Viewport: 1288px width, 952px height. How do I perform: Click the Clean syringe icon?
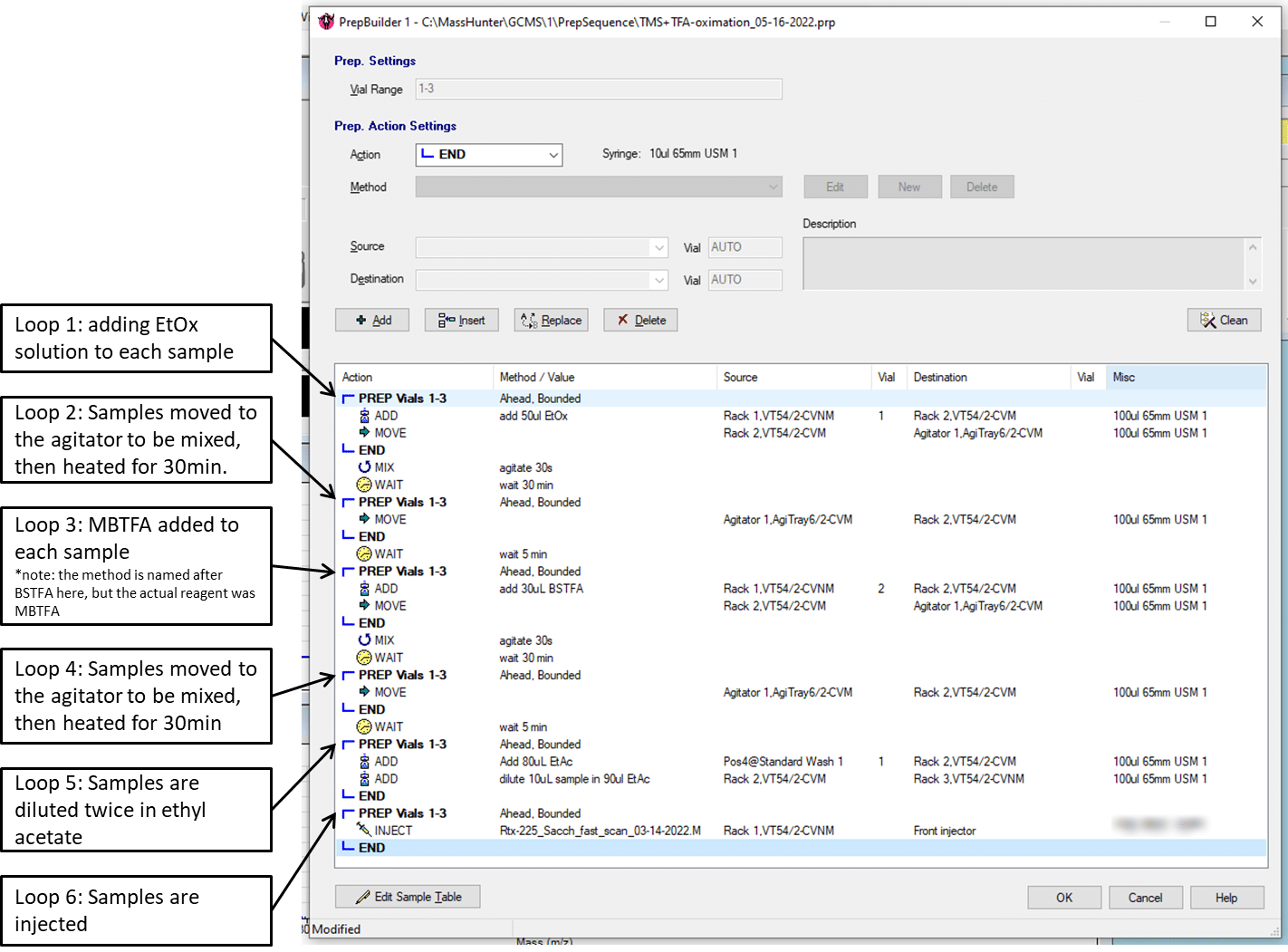pos(1208,320)
